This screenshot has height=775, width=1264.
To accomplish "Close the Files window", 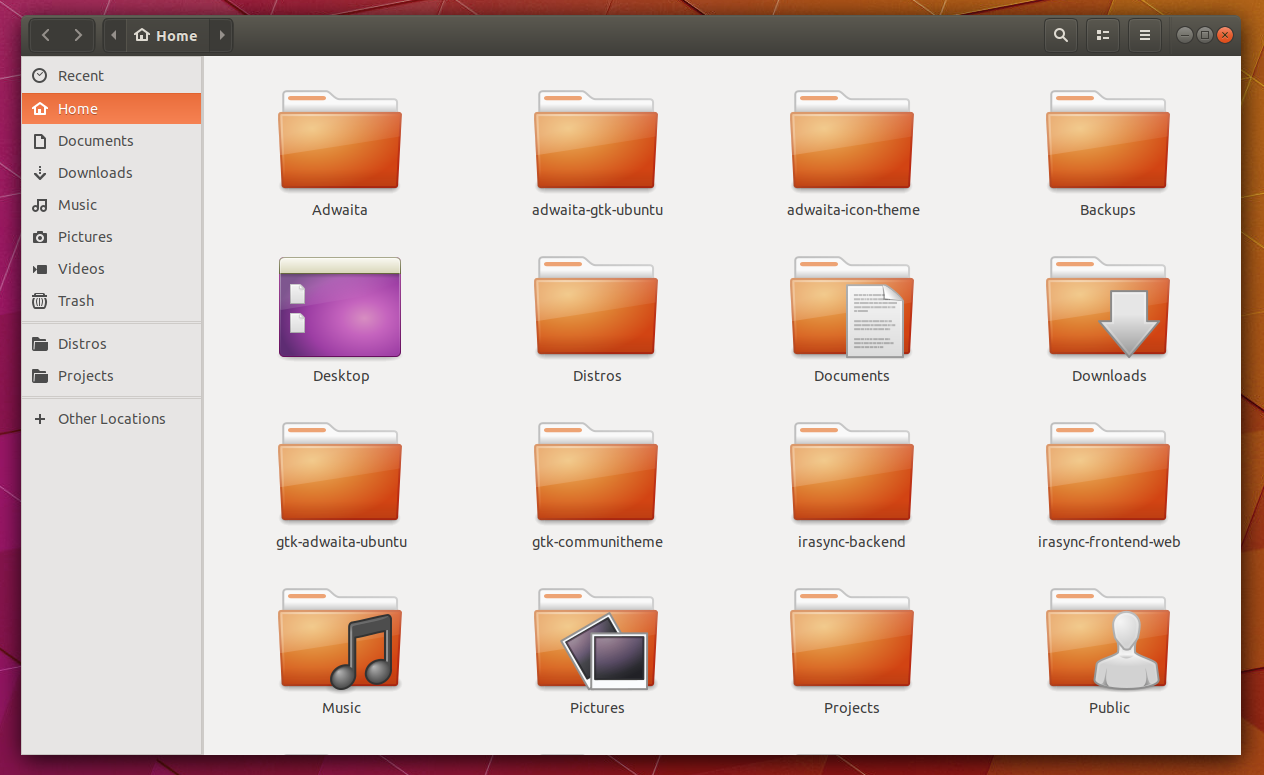I will click(1225, 35).
